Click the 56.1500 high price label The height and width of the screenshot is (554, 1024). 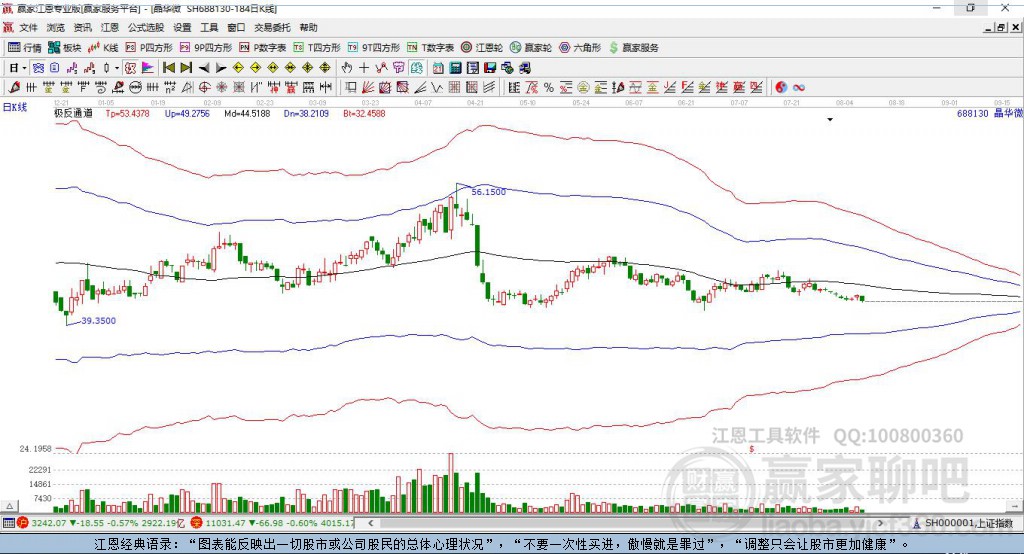click(488, 192)
